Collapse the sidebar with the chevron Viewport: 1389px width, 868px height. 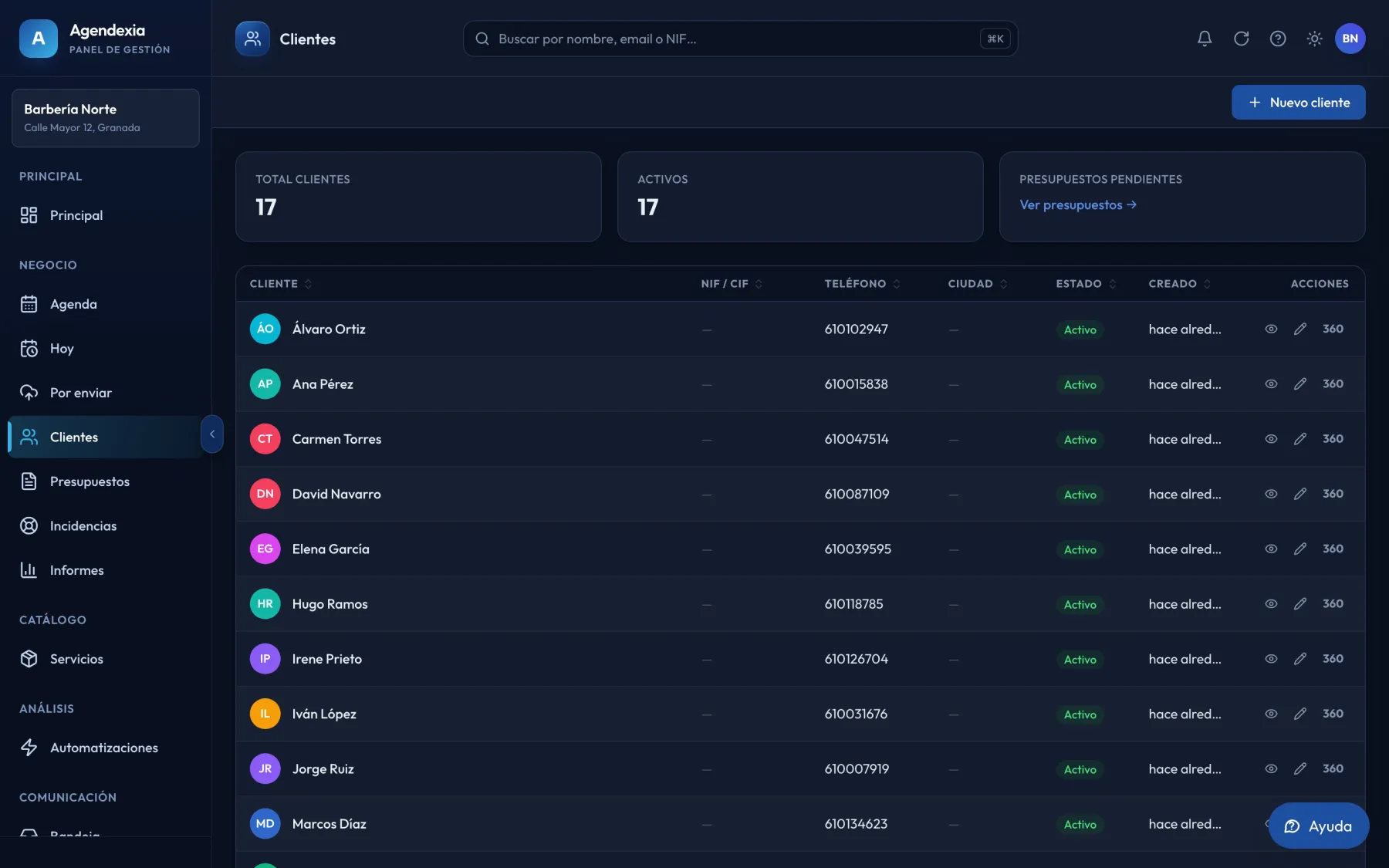(x=212, y=434)
